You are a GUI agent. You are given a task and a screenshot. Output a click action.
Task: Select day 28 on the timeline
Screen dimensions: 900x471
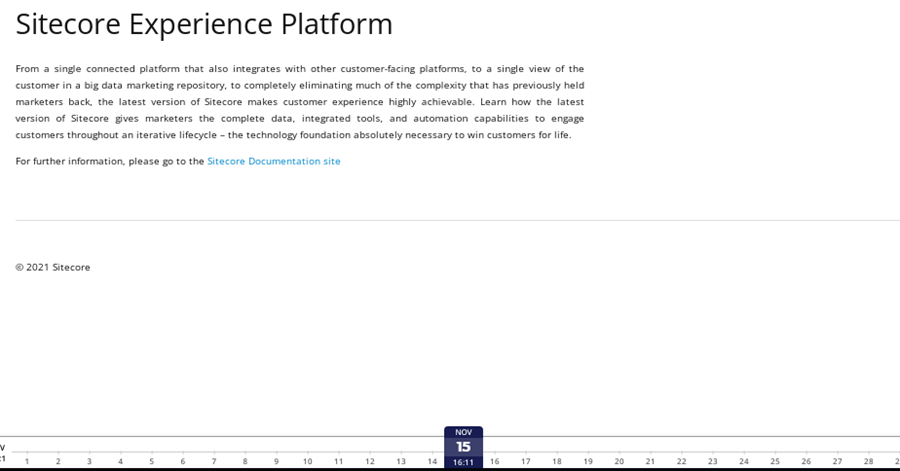point(868,461)
